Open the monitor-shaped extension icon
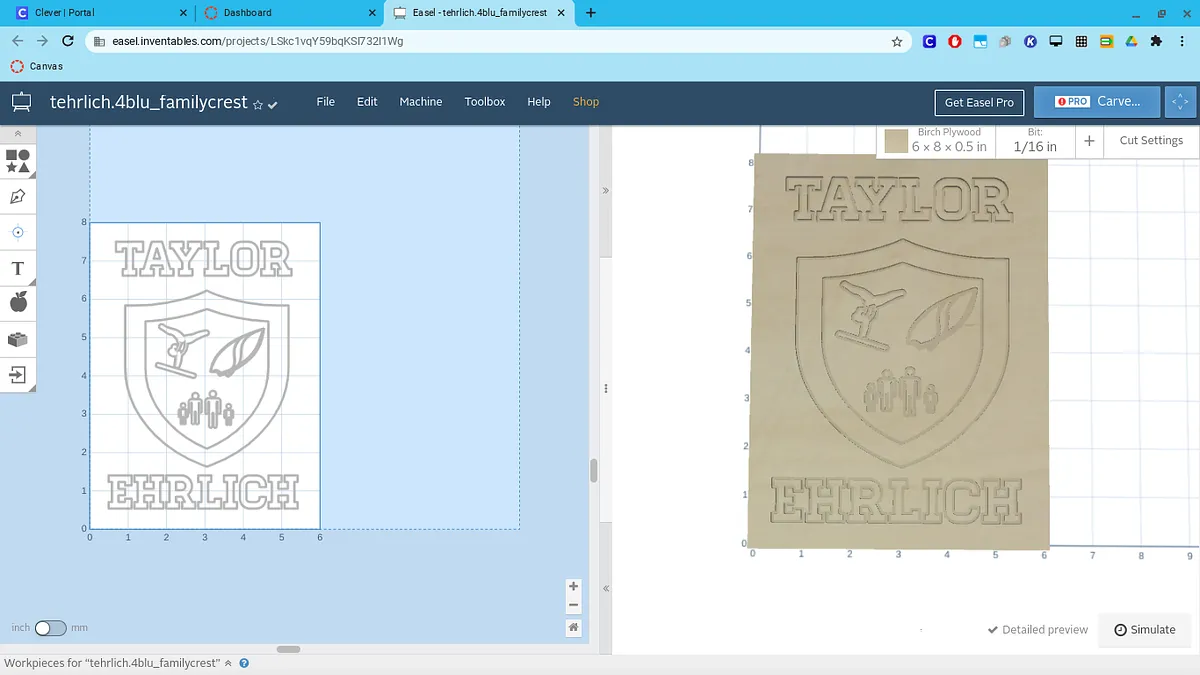 click(x=1056, y=42)
